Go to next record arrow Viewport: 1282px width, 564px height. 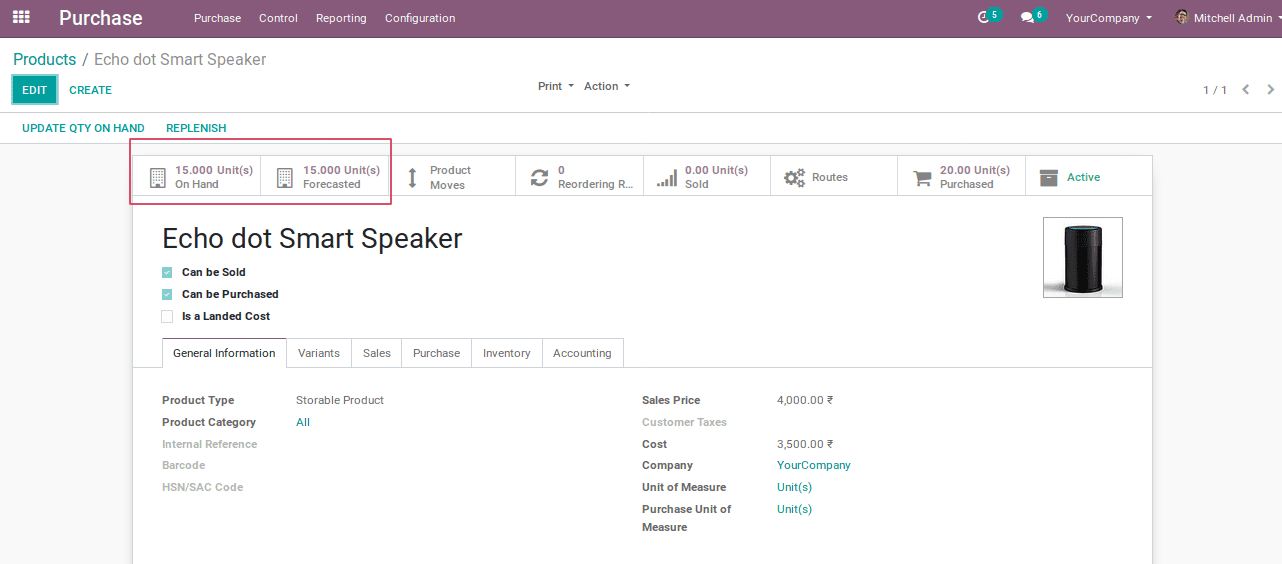point(1271,89)
